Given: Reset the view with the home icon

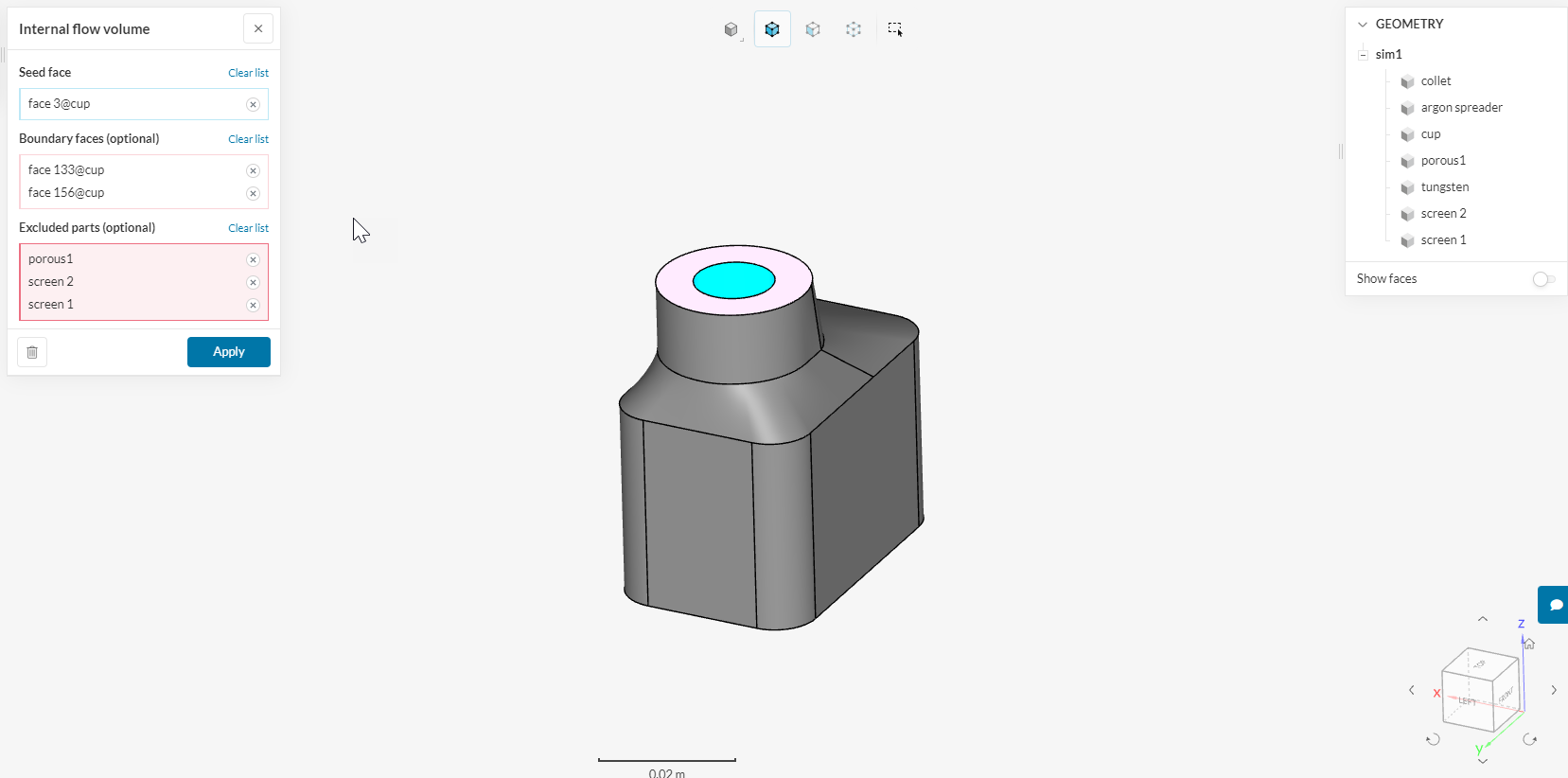Looking at the screenshot, I should pos(1529,644).
